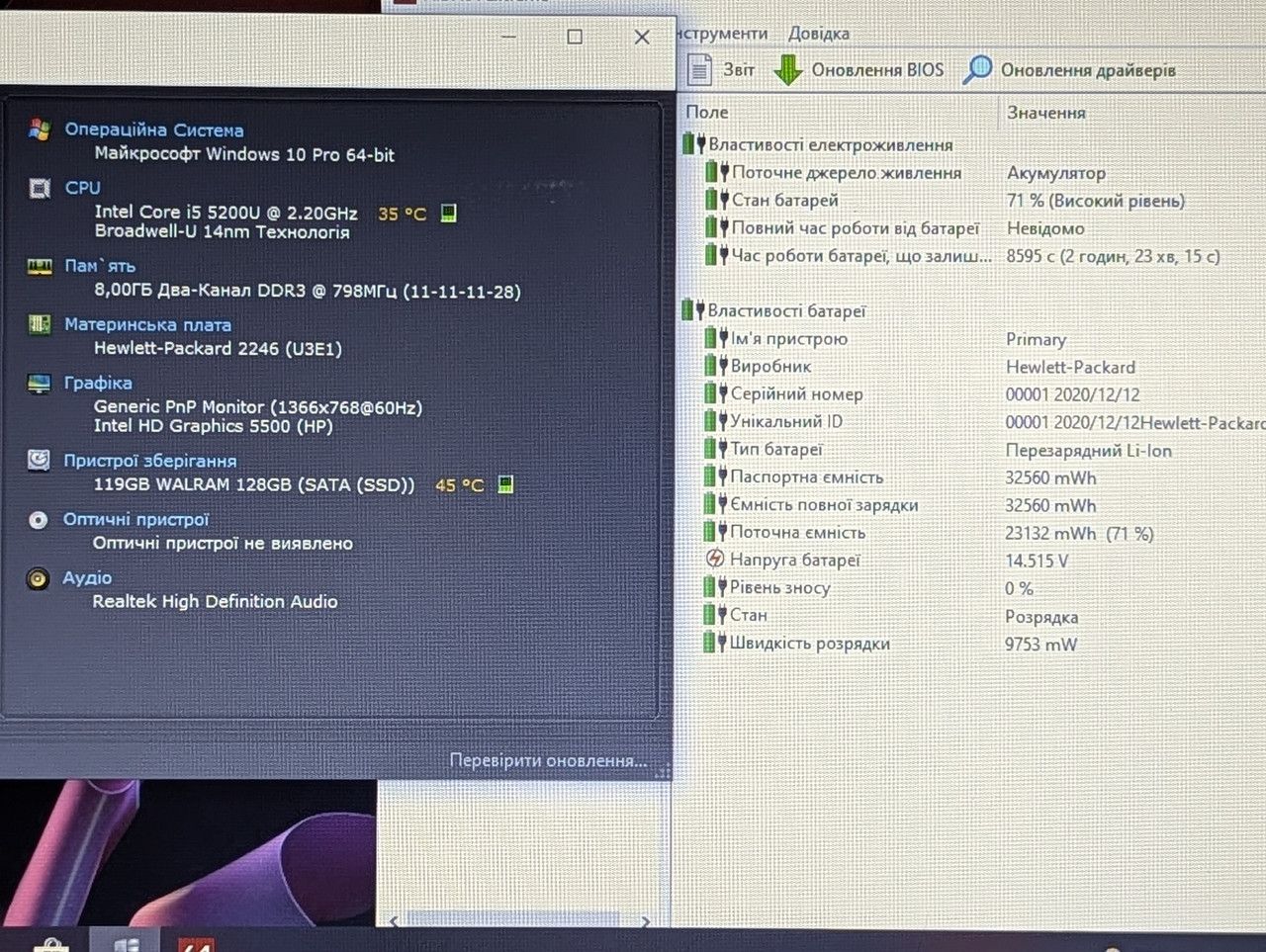Open the Пам'ять section link
The height and width of the screenshot is (952, 1266).
coord(100,266)
